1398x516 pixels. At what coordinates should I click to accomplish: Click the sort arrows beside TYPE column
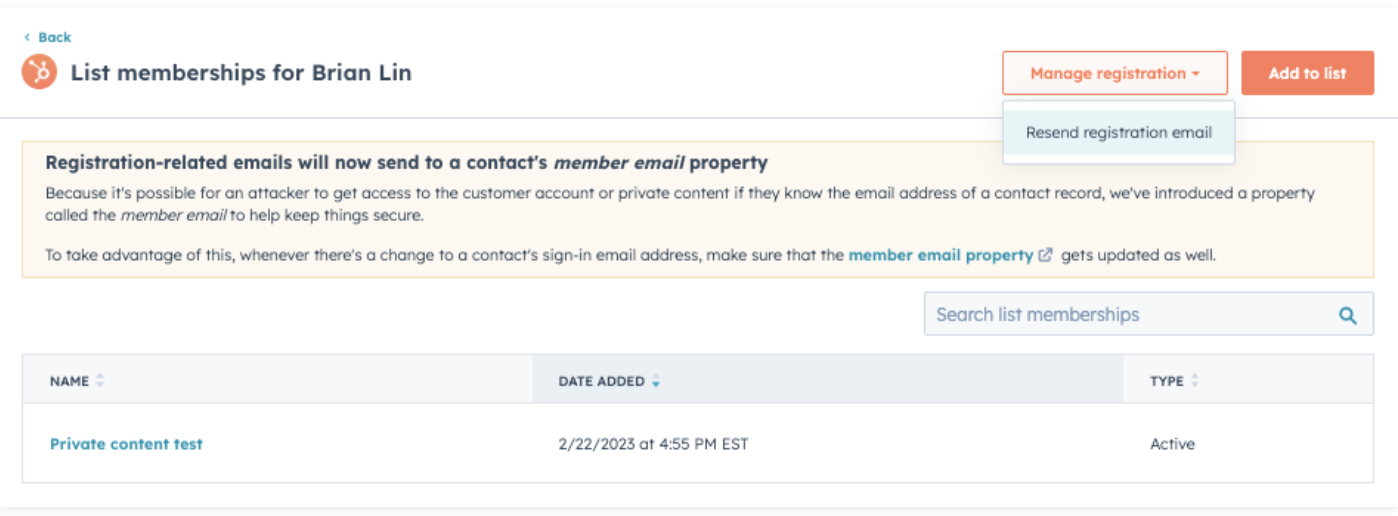[x=1195, y=381]
